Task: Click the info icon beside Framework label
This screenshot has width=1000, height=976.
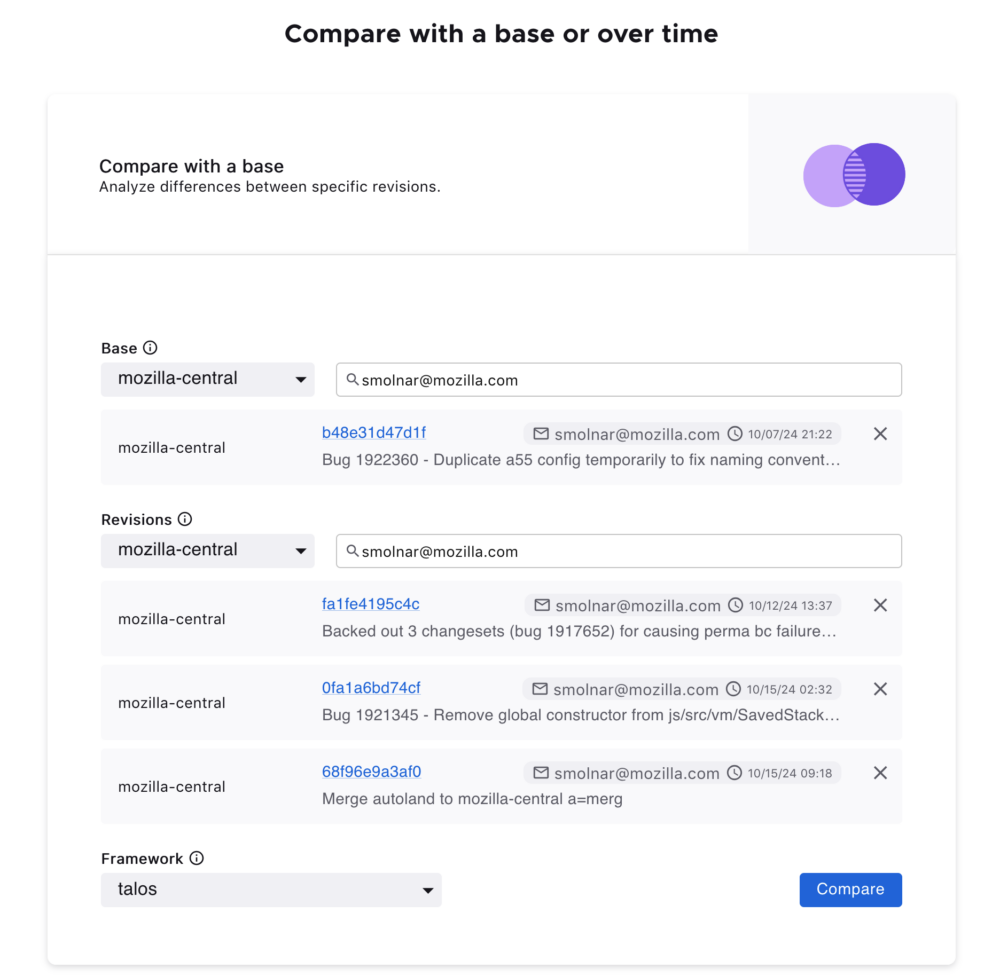Action: click(196, 858)
